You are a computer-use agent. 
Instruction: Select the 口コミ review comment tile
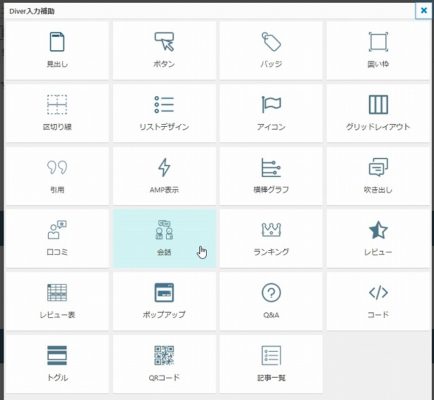[x=57, y=238]
